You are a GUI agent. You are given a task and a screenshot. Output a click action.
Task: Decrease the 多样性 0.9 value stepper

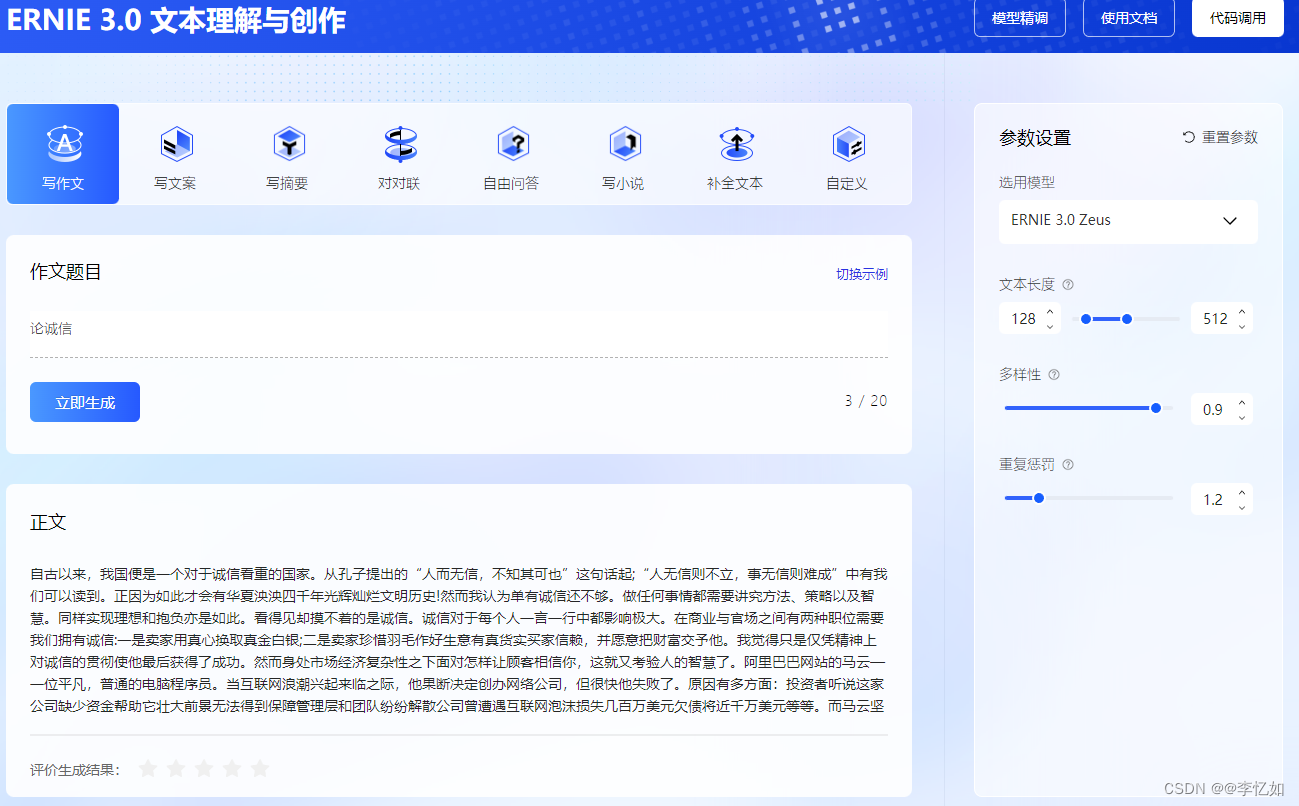(1242, 417)
